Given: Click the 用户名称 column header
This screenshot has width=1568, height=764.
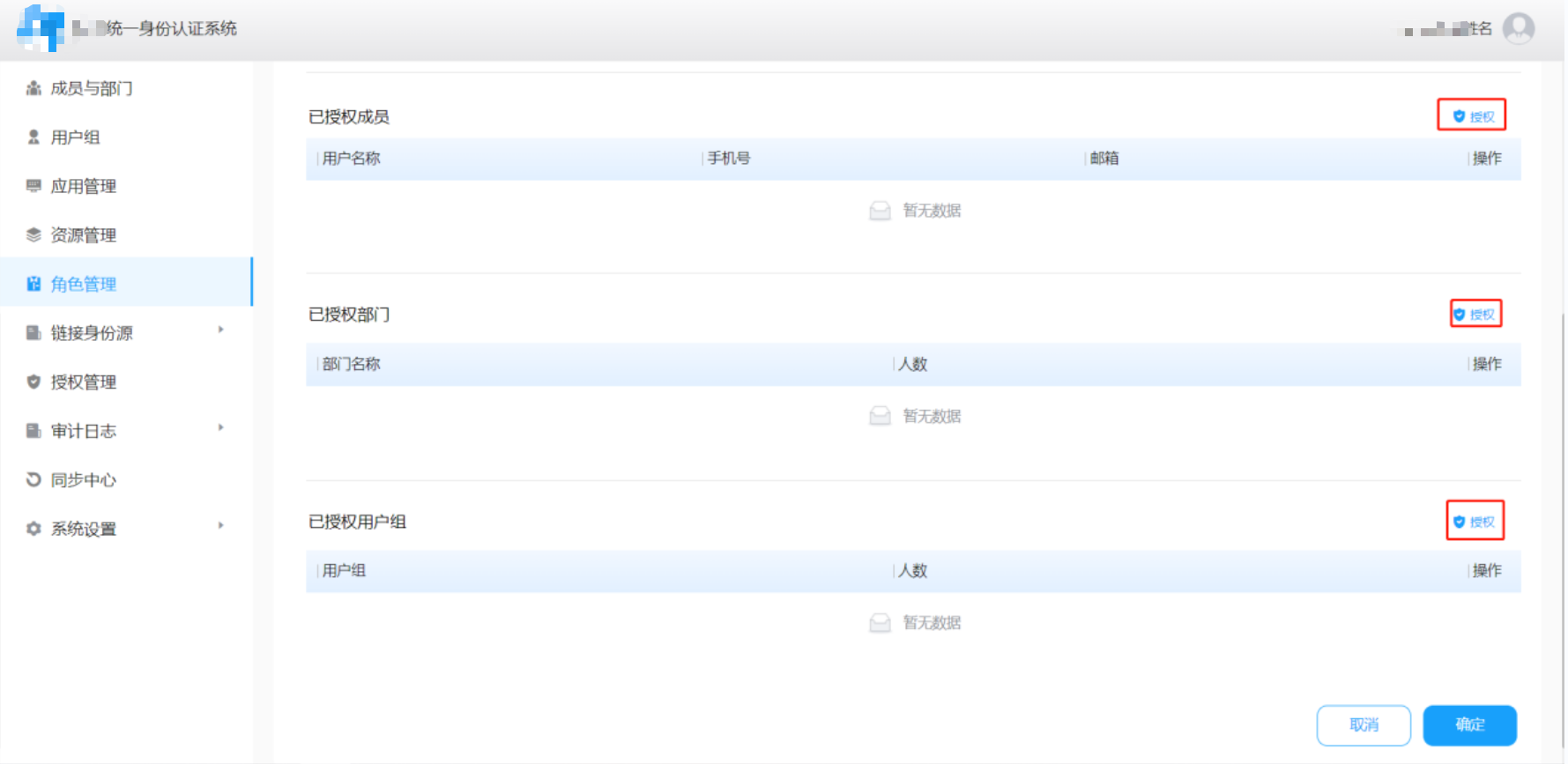Looking at the screenshot, I should point(351,159).
